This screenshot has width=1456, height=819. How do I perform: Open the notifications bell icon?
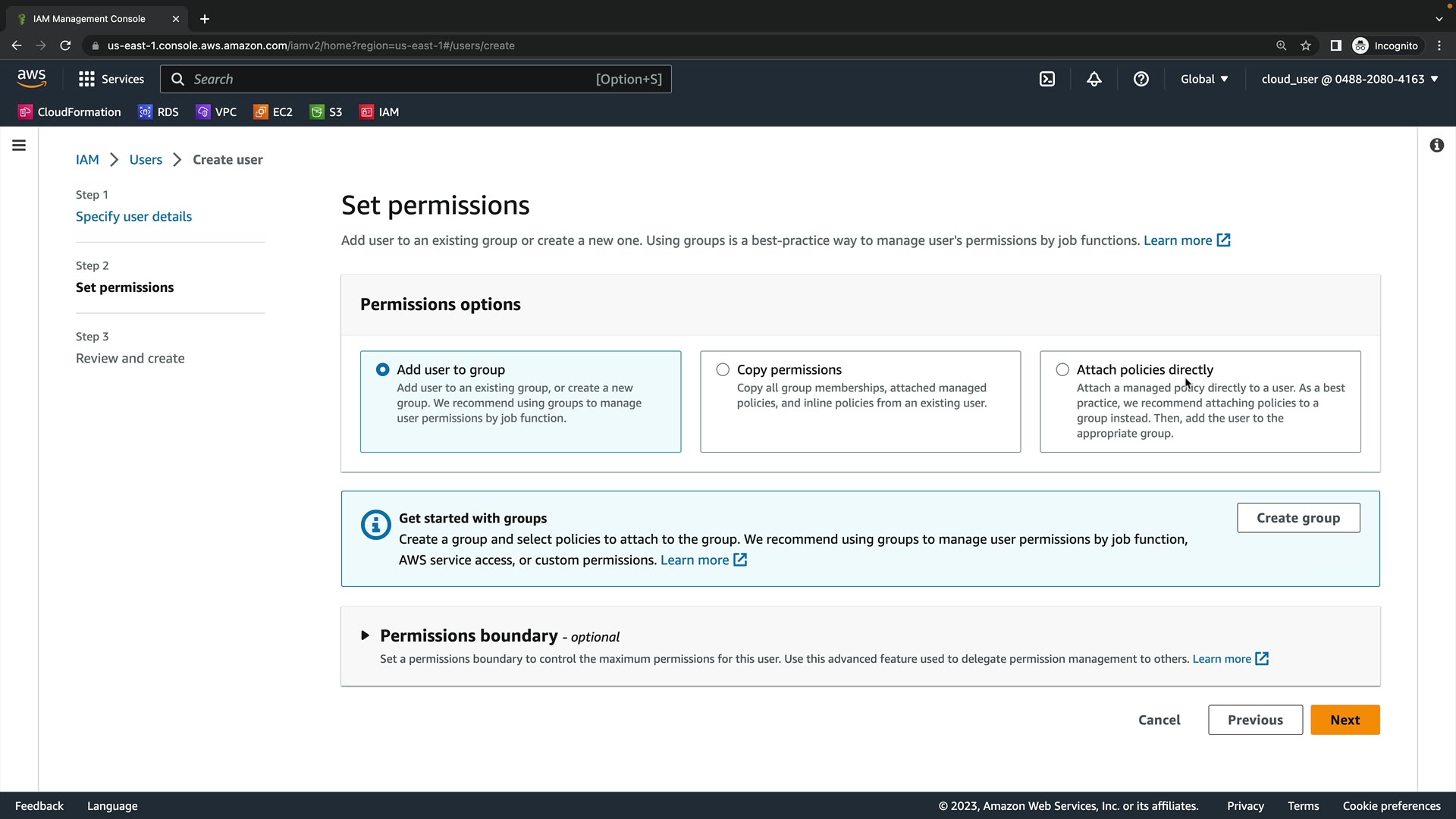(x=1094, y=79)
